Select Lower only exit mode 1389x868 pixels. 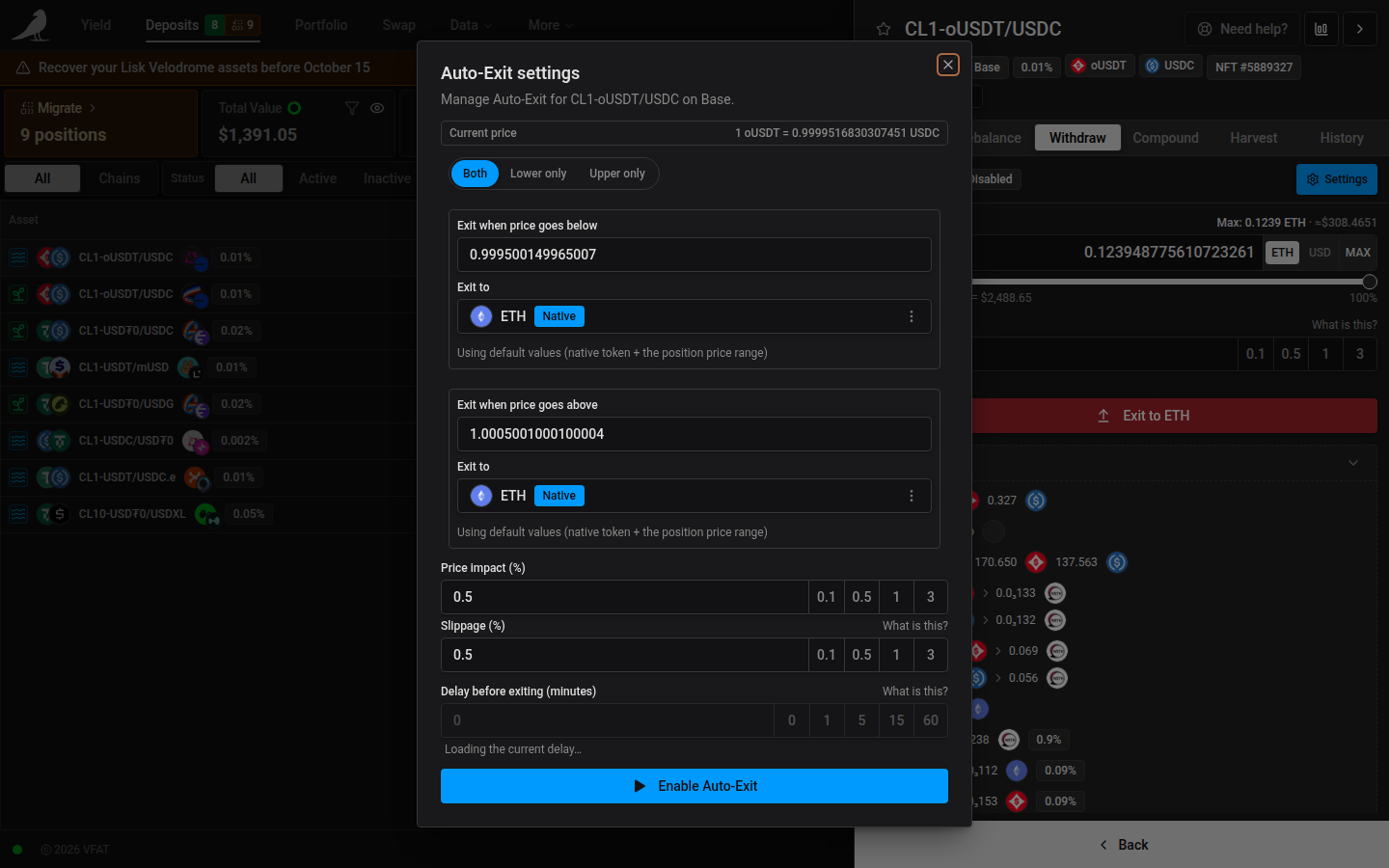point(538,174)
